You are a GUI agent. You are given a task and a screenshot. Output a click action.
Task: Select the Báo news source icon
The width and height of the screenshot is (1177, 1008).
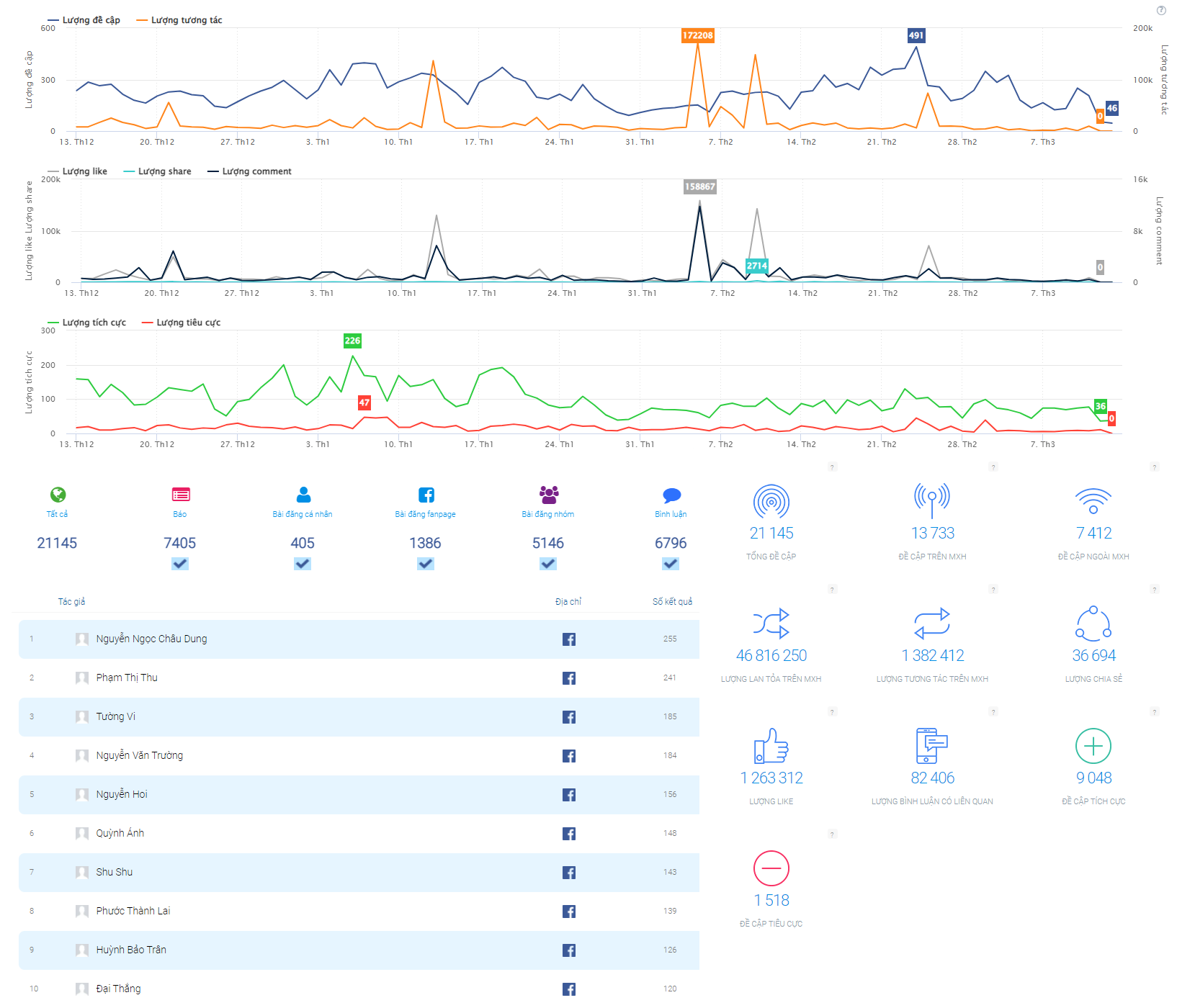click(x=180, y=495)
